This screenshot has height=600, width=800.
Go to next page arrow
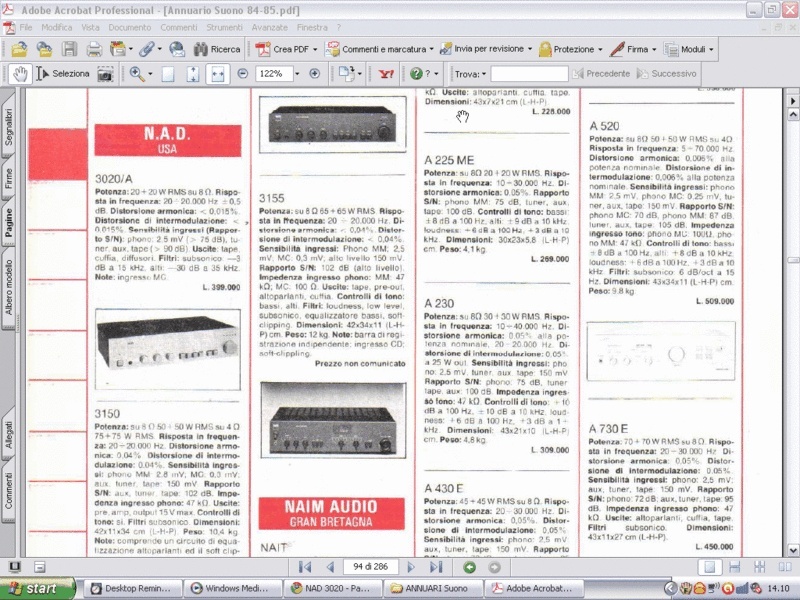click(411, 567)
